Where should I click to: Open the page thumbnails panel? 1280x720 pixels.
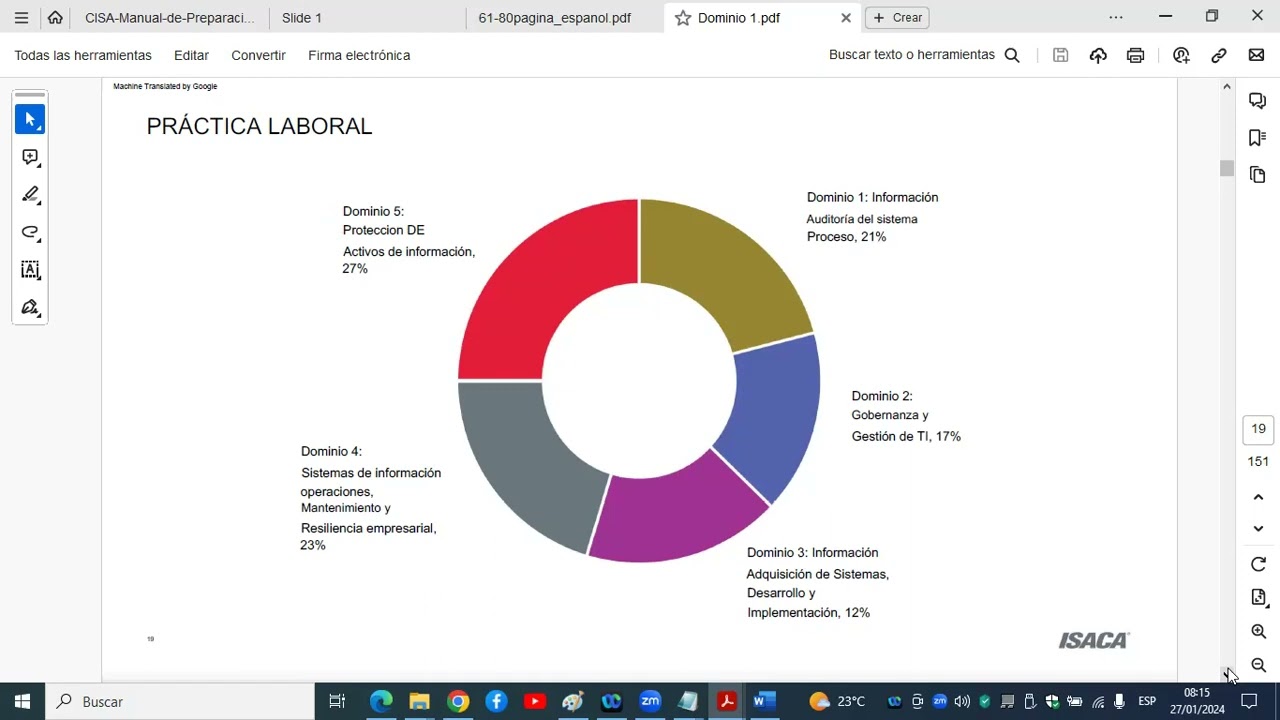pos(1258,175)
